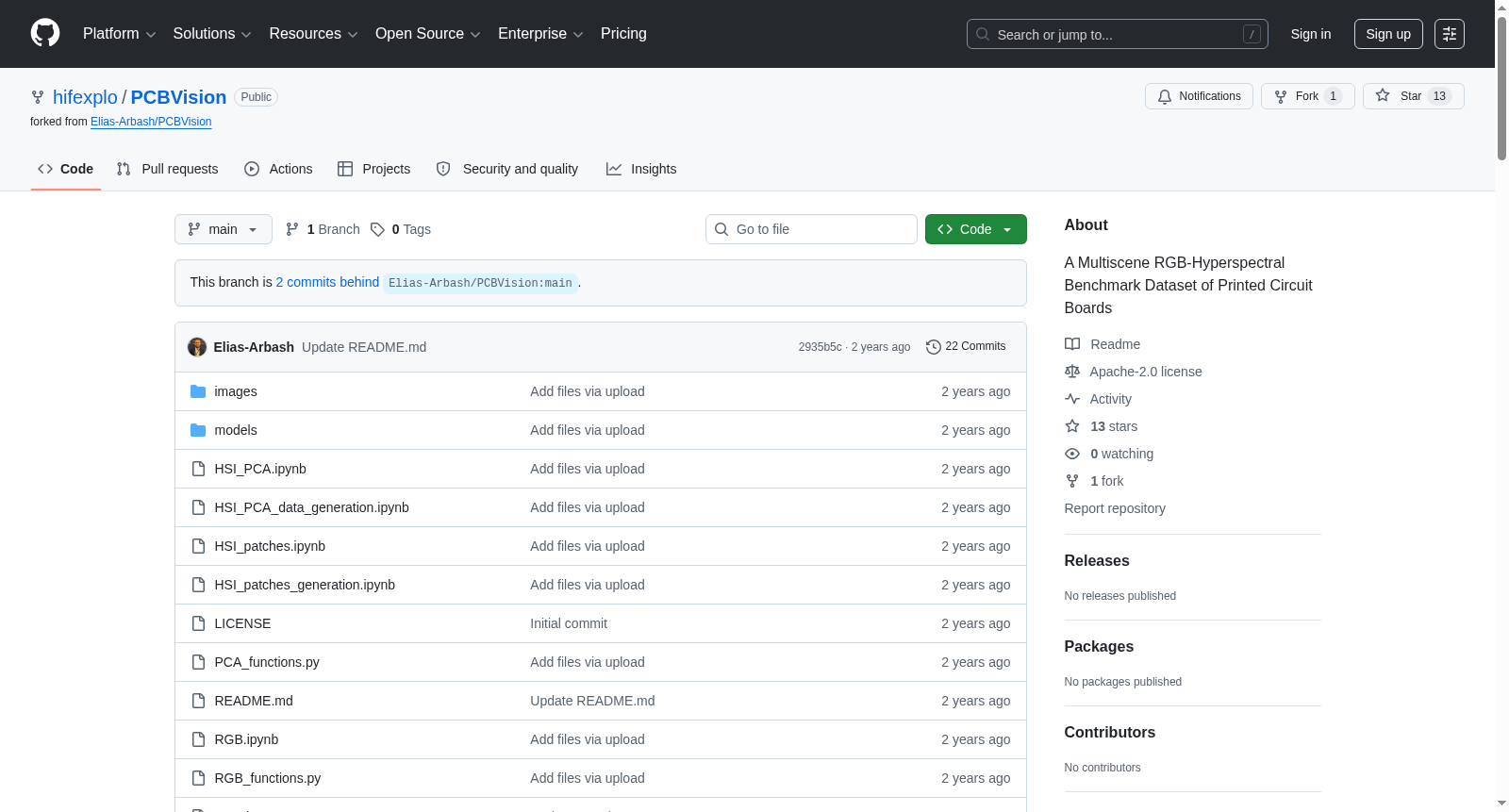Screen dimensions: 1509x812
Task: Click the RGB_functions.py file icon
Action: click(x=198, y=778)
